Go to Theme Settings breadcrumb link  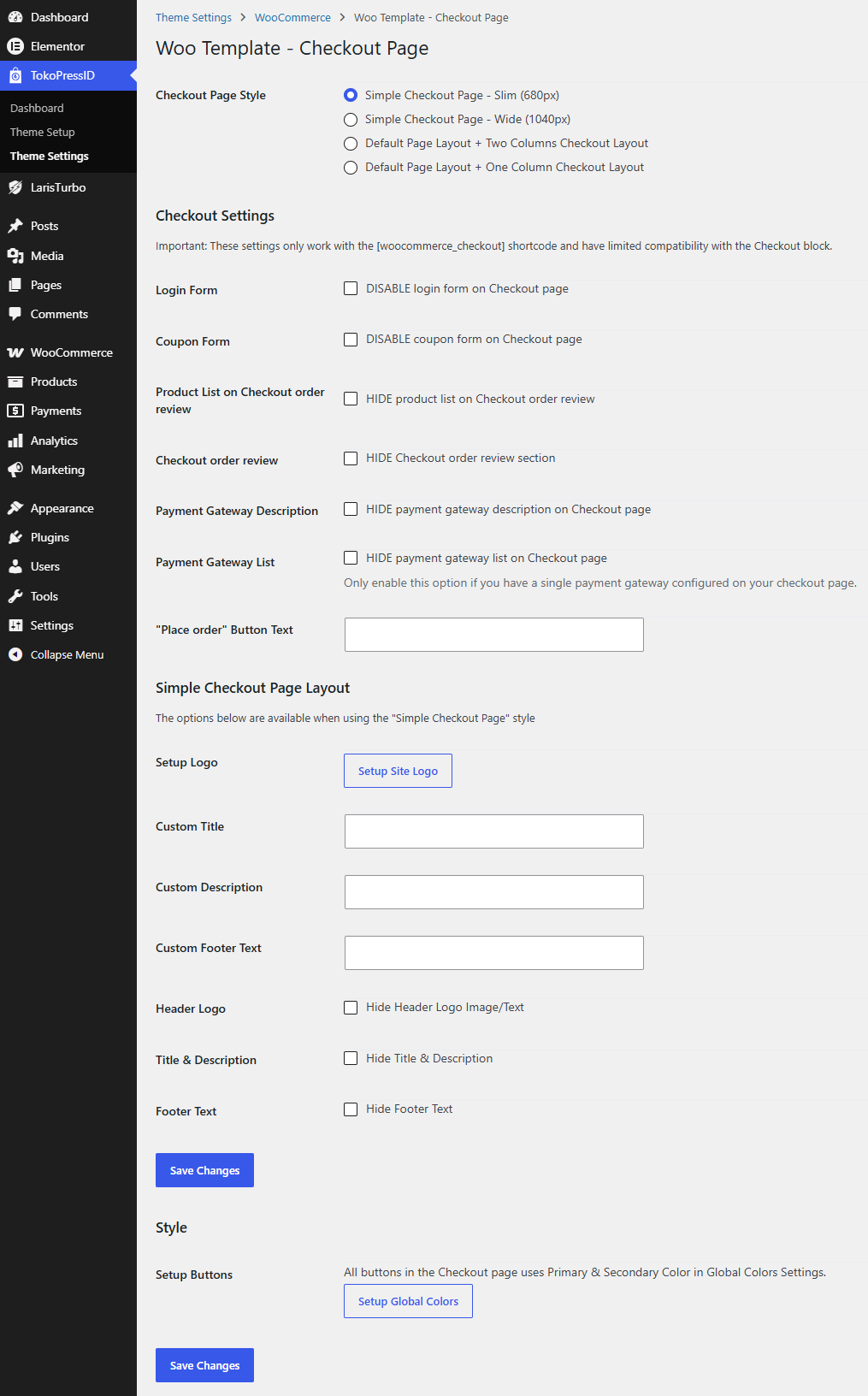[193, 17]
